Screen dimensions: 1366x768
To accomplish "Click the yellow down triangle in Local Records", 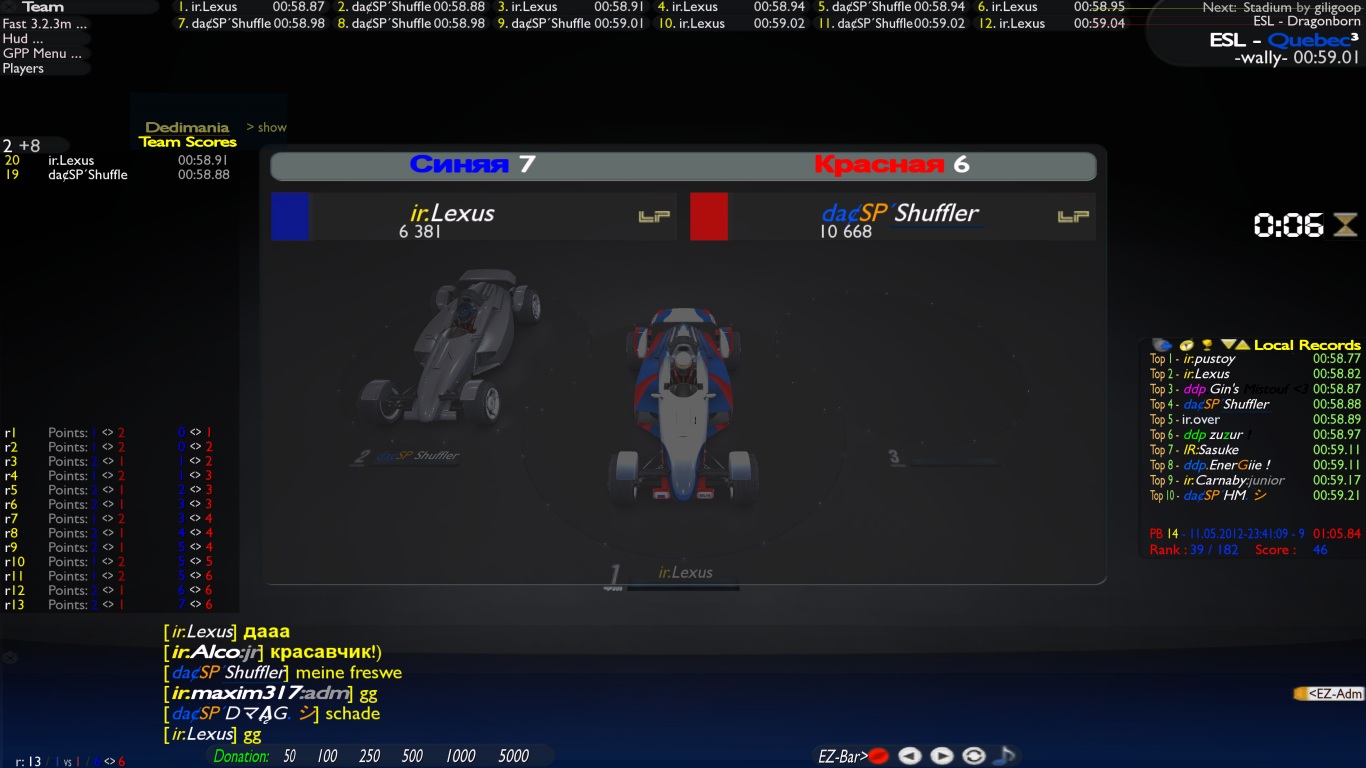I will click(1227, 345).
